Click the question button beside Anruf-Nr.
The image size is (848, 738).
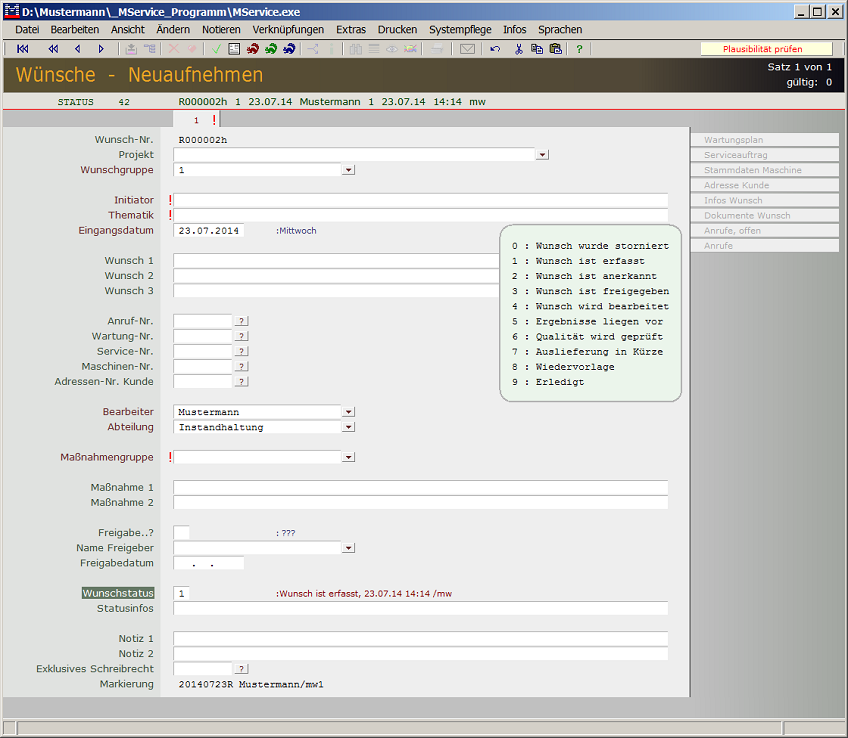pyautogui.click(x=241, y=321)
